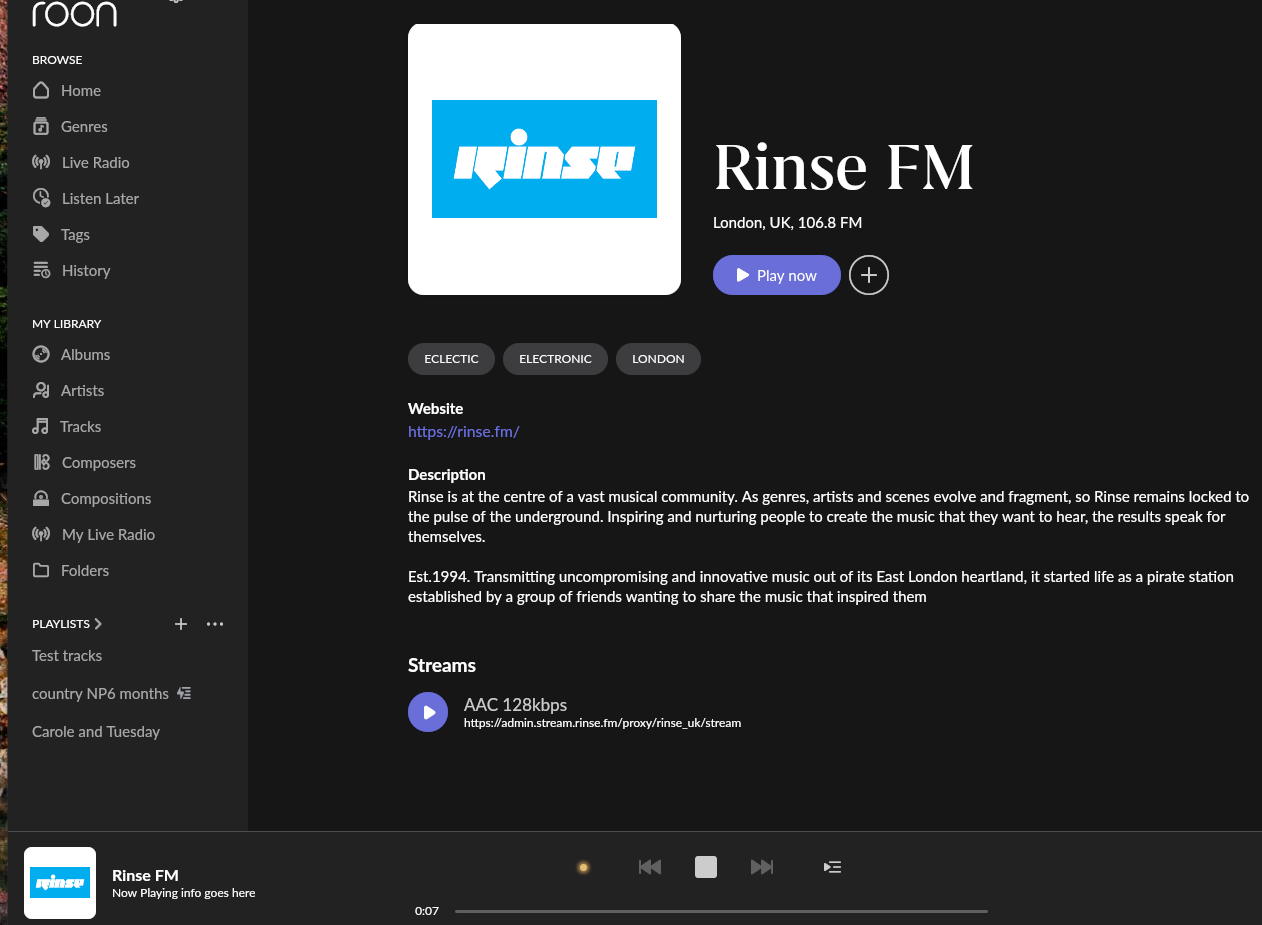
Task: Click the Listen Later clock icon
Action: 41,198
